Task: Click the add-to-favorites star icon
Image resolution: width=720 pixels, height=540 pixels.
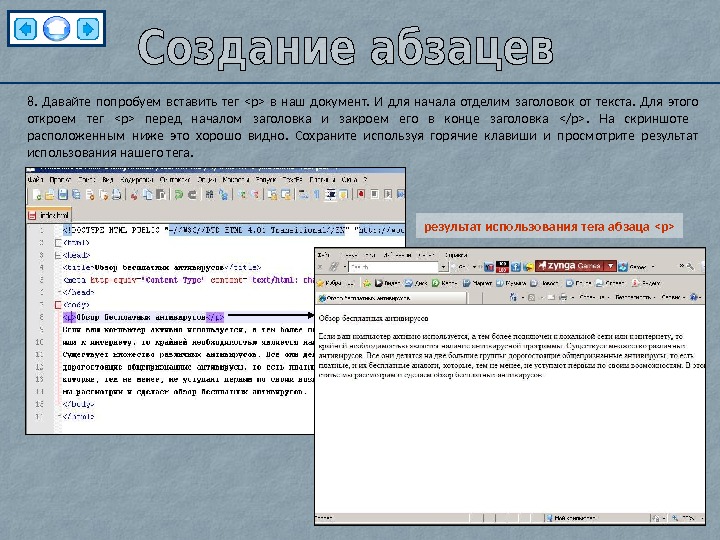Action: 367,283
